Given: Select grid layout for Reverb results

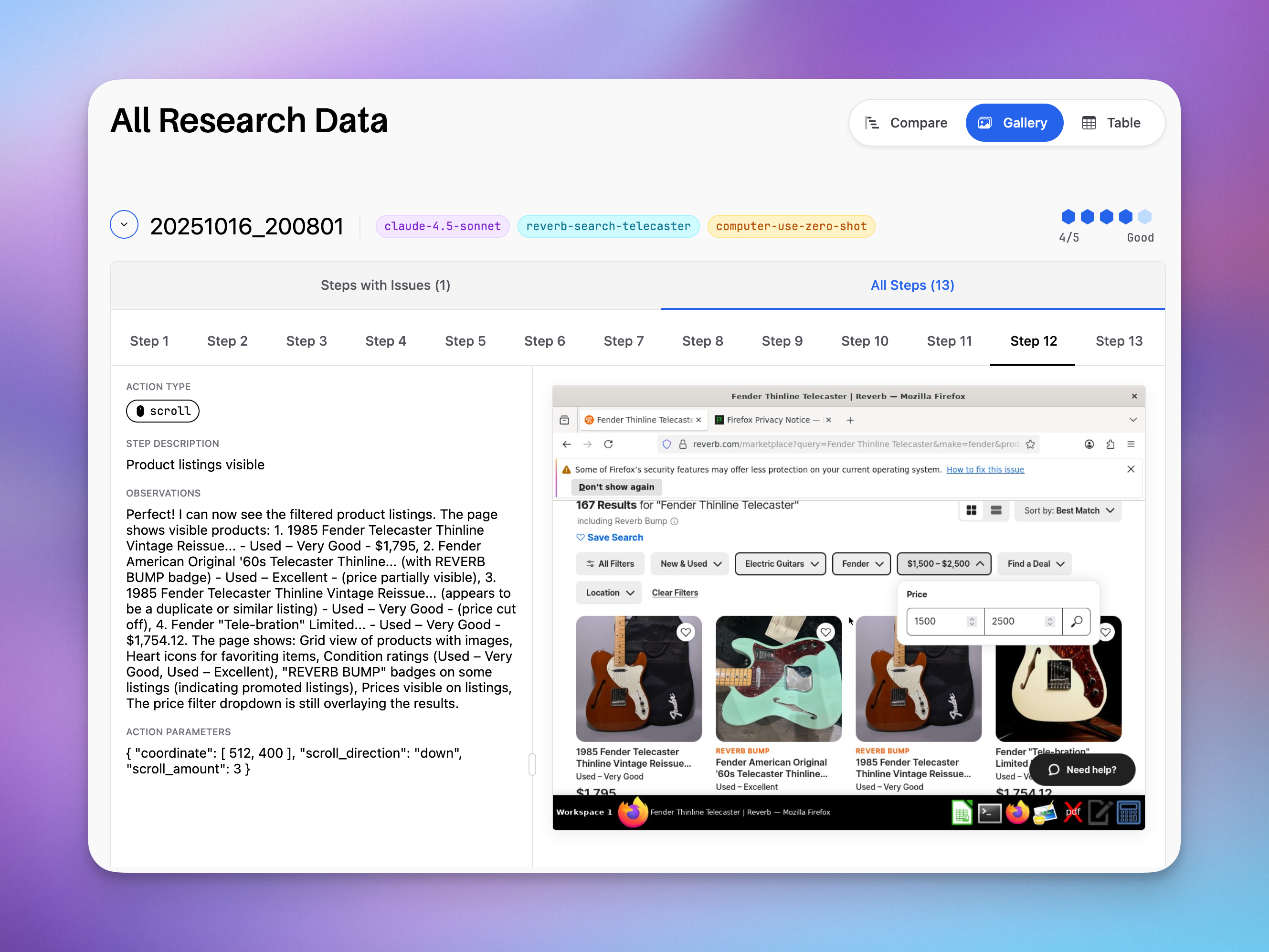Looking at the screenshot, I should tap(971, 510).
